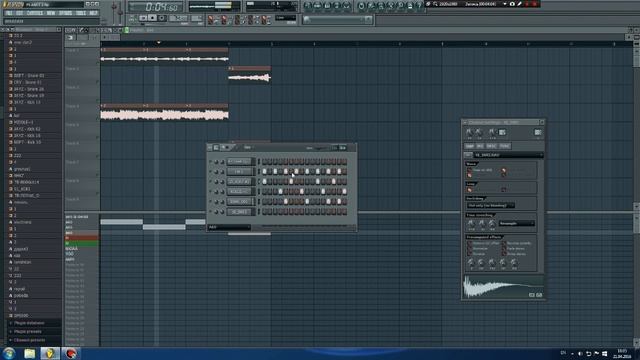Screen dimensions: 640x360
Task: Open the step sequencer shortcut icon
Action: (318, 6)
